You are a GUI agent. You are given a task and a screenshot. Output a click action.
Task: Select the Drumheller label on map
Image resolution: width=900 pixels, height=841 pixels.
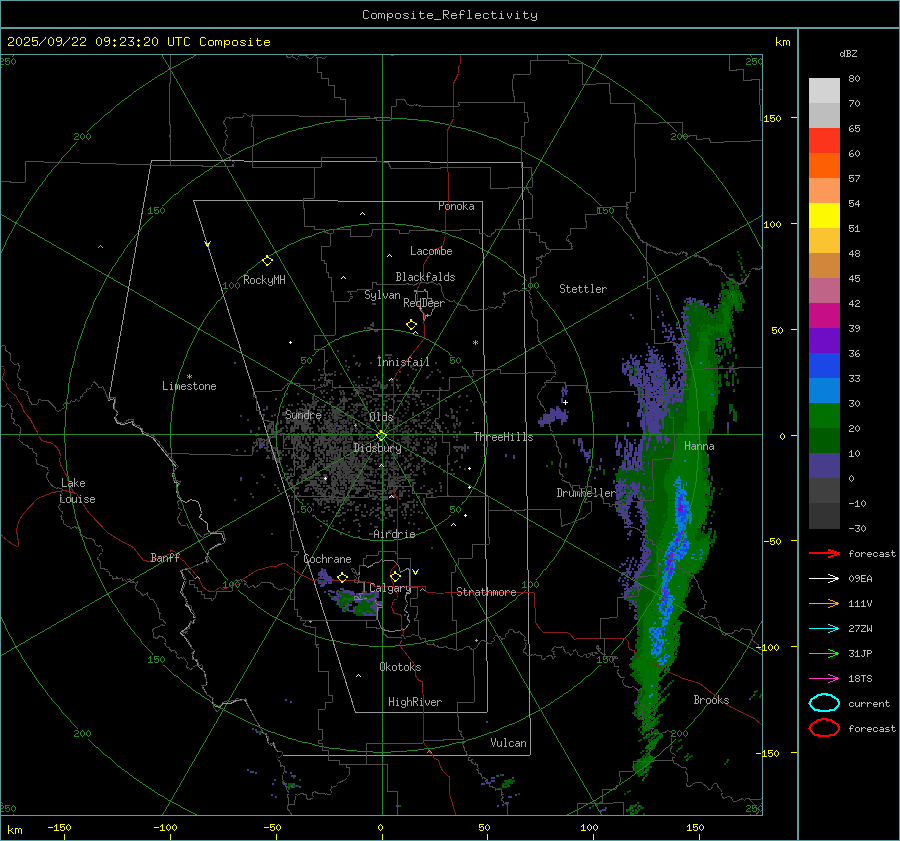tap(586, 493)
